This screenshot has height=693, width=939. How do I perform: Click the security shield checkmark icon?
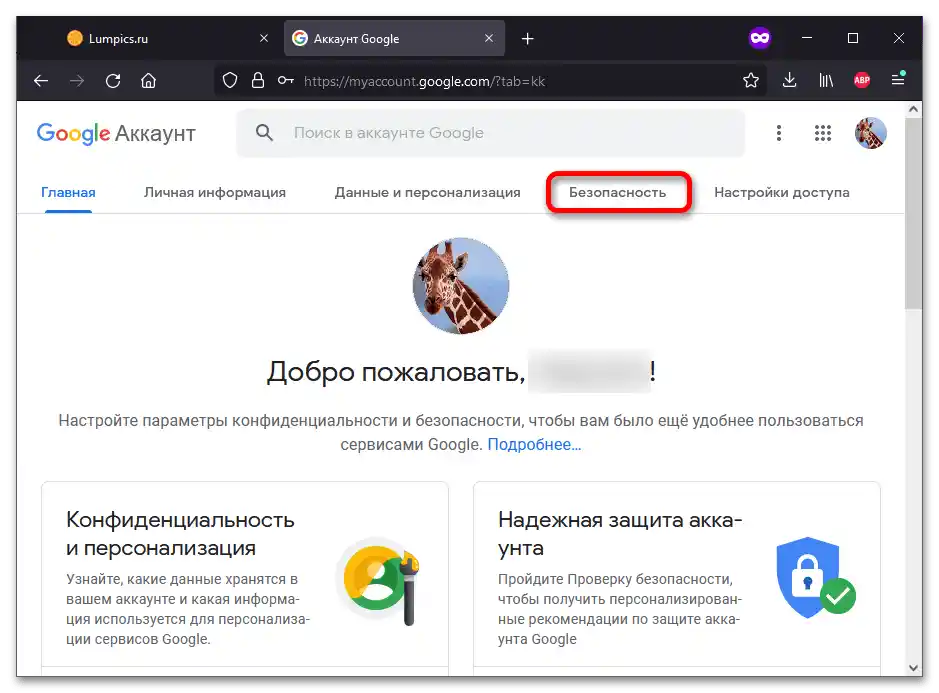coord(815,577)
